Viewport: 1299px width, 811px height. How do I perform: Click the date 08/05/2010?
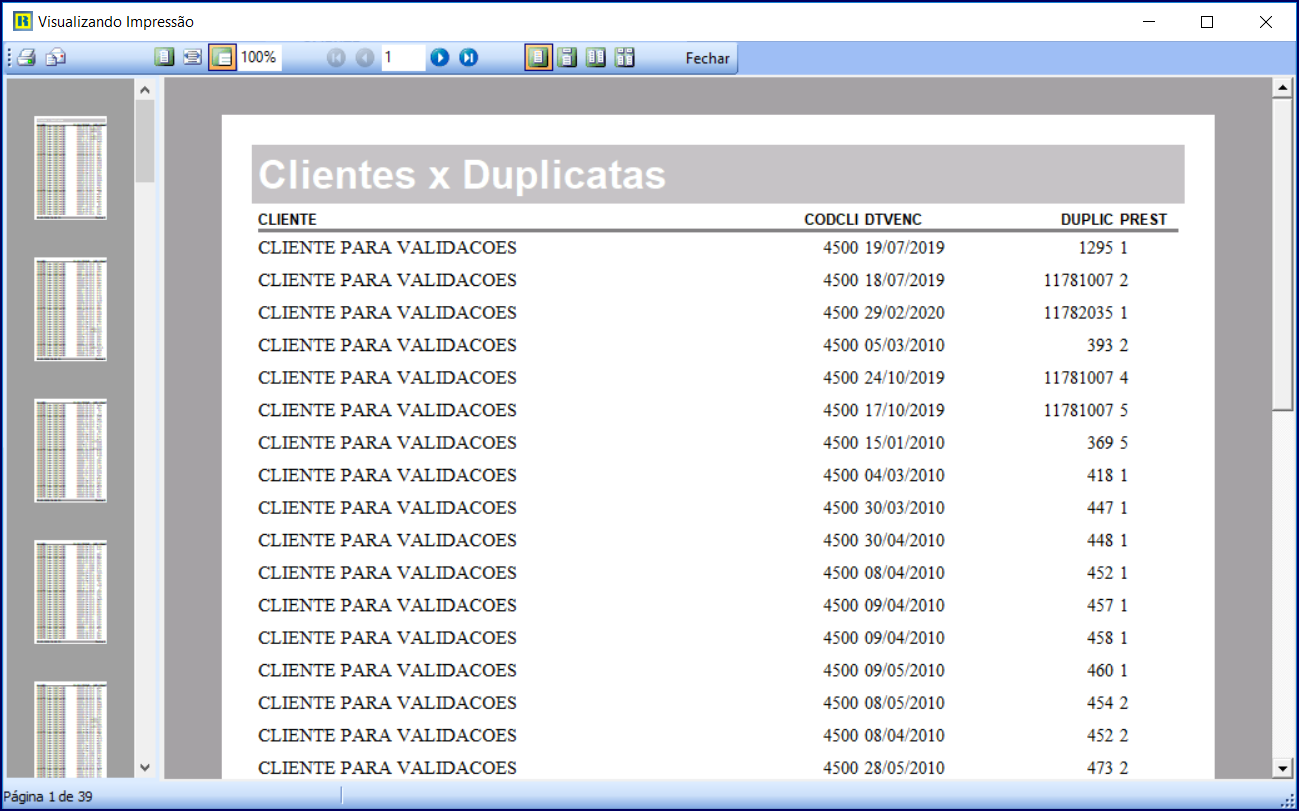(904, 703)
